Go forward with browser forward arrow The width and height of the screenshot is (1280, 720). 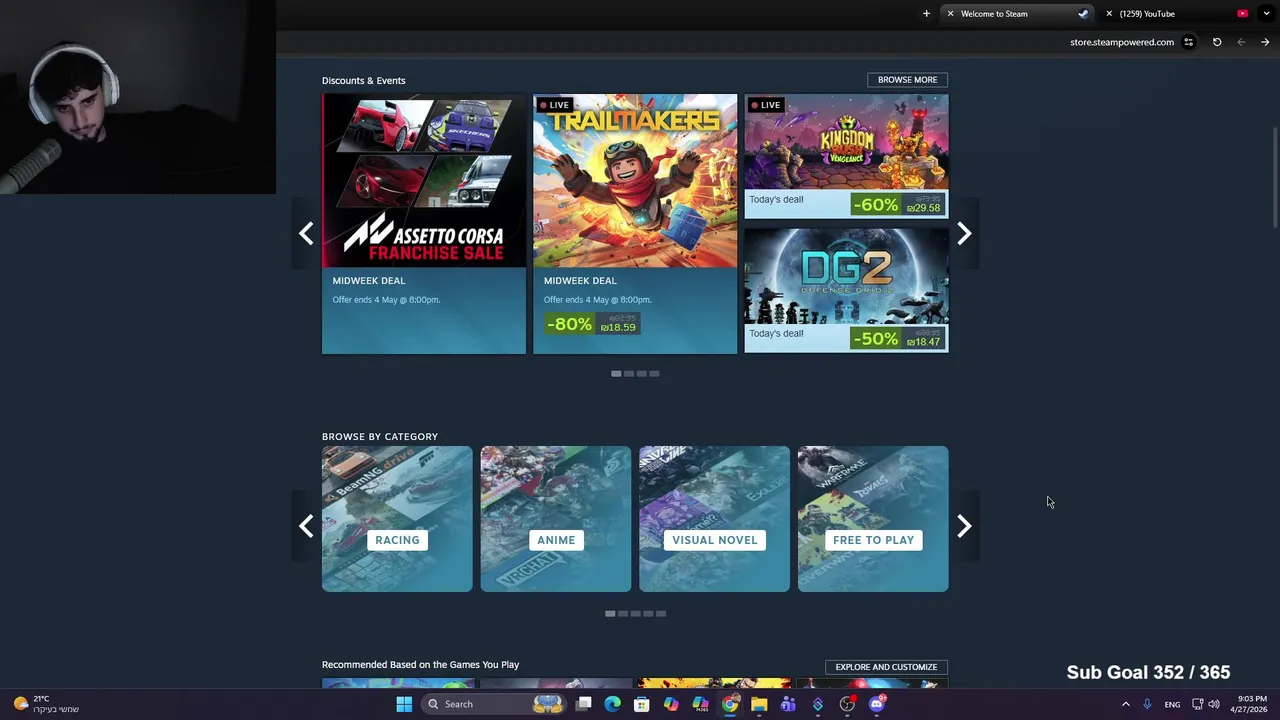coord(1265,42)
